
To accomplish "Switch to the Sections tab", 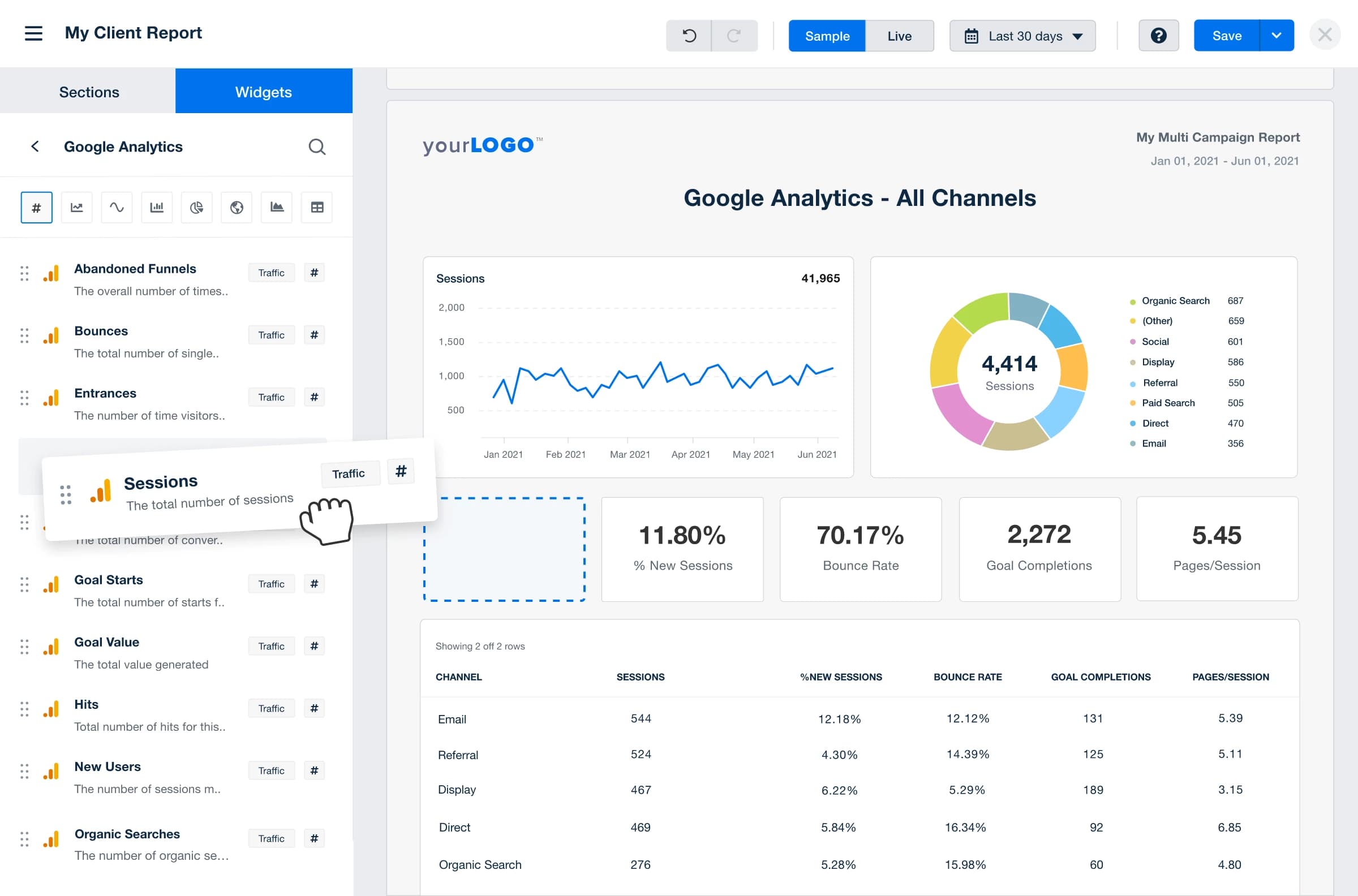I will [x=89, y=91].
